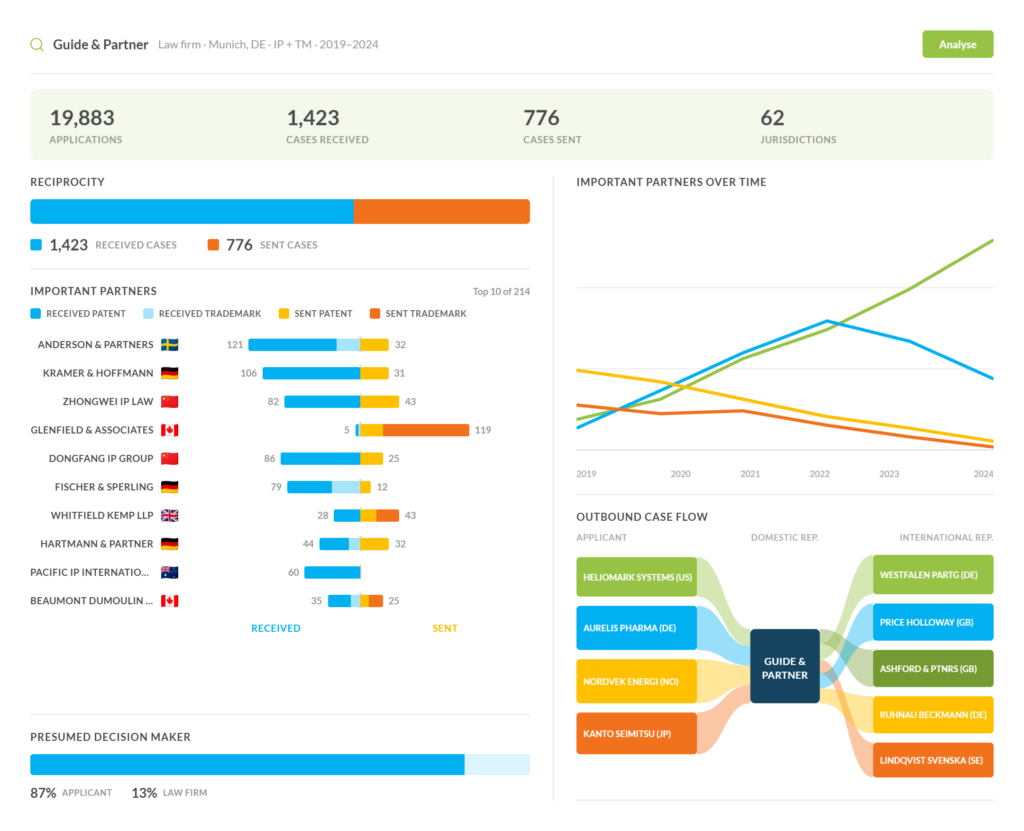Click the Received Patent legend swatch
Screen dimensions: 1024x831
(36, 314)
